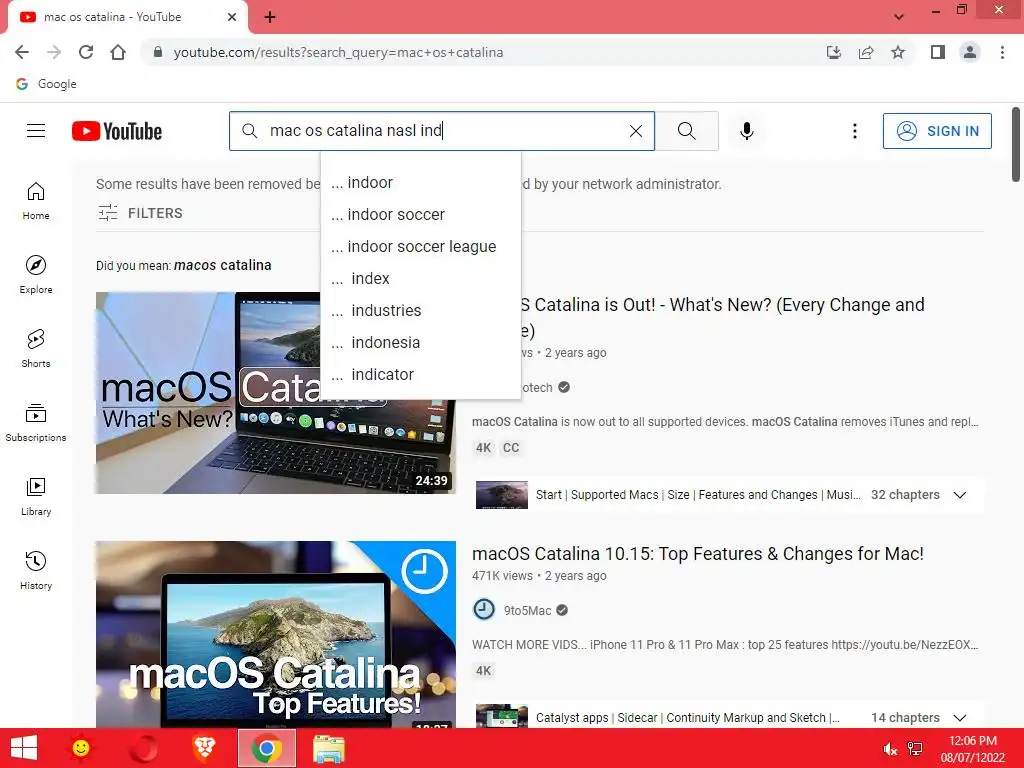Choose the 'indicator' suggestion

[x=421, y=374]
